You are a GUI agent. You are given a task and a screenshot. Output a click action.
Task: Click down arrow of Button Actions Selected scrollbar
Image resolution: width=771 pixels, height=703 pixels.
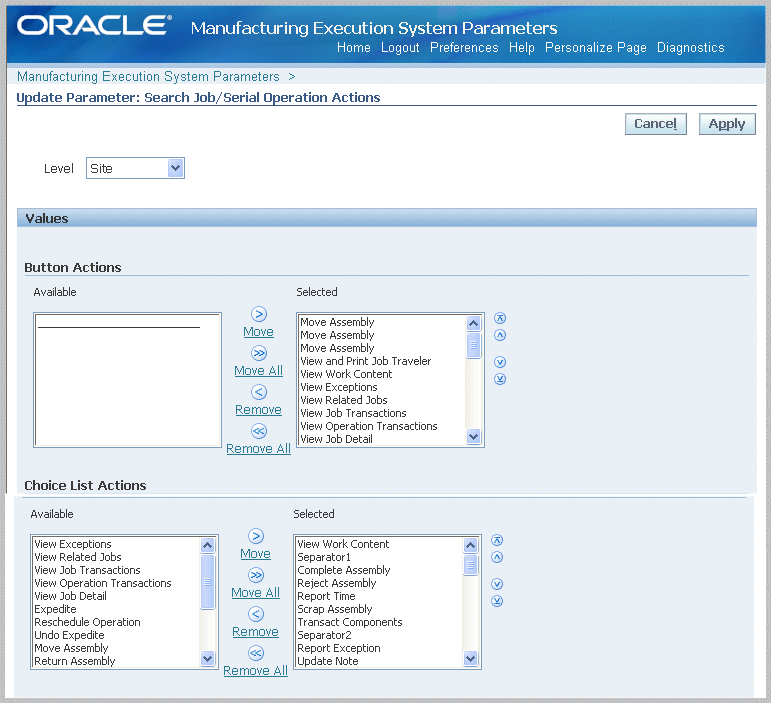pos(474,437)
